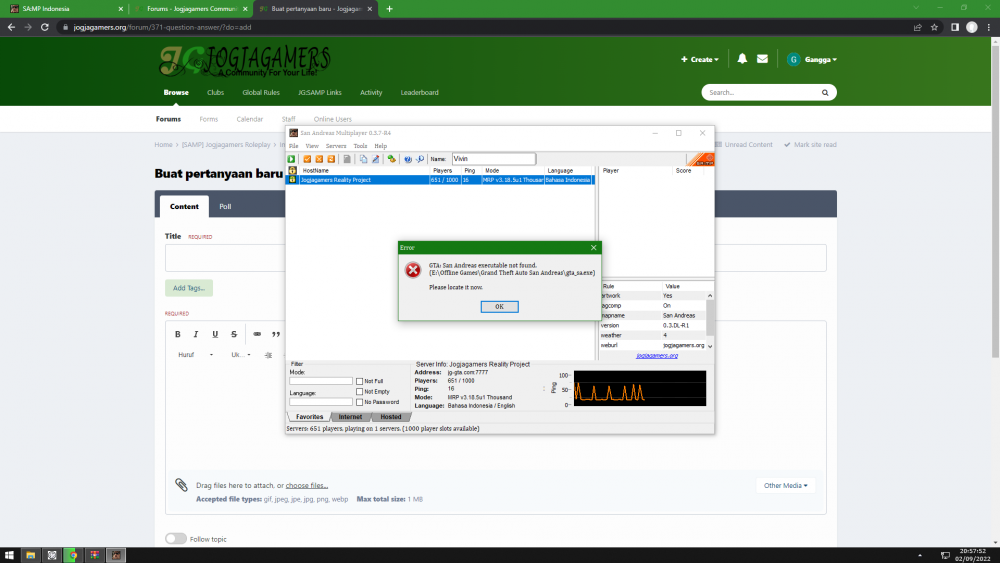
Task: Reload the page with the Chrome refresh icon
Action: tap(45, 27)
